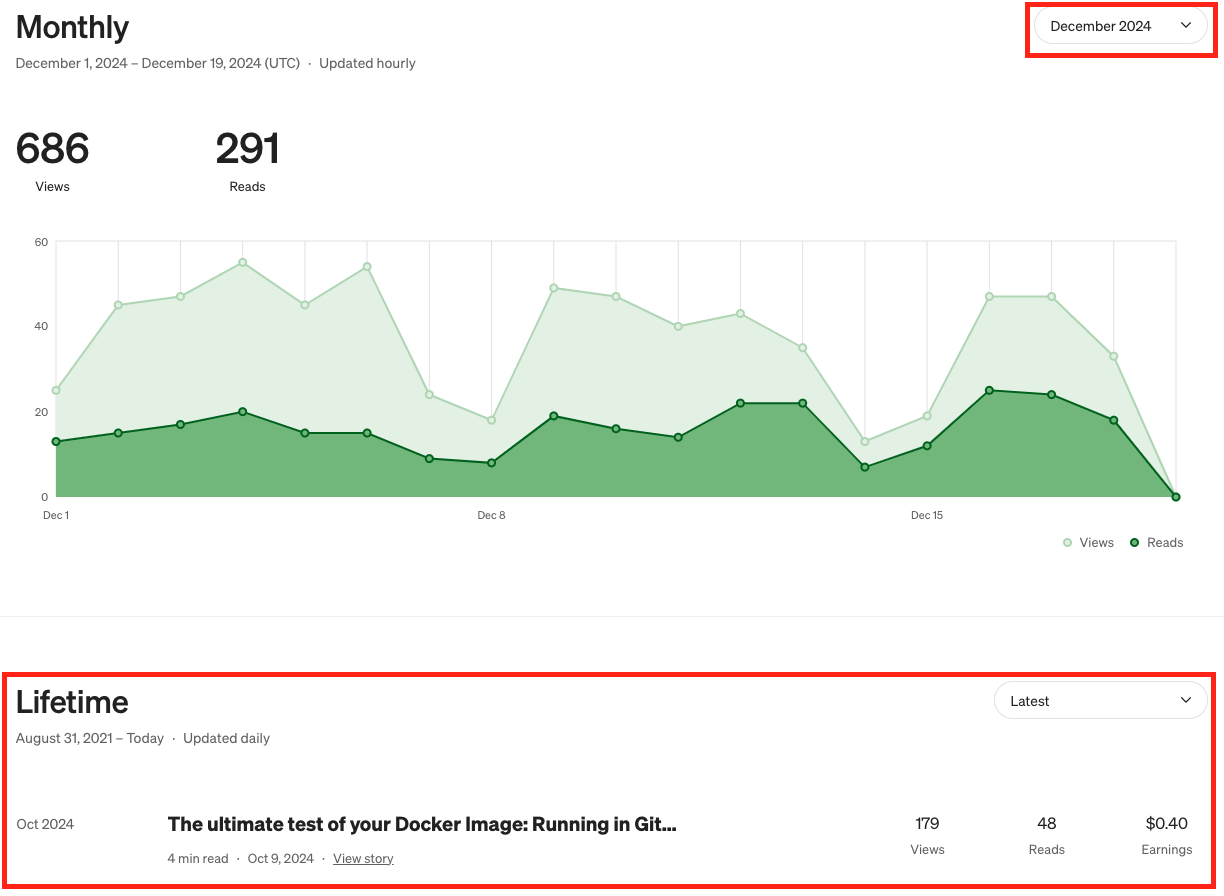Click the Updated hourly label

click(367, 62)
